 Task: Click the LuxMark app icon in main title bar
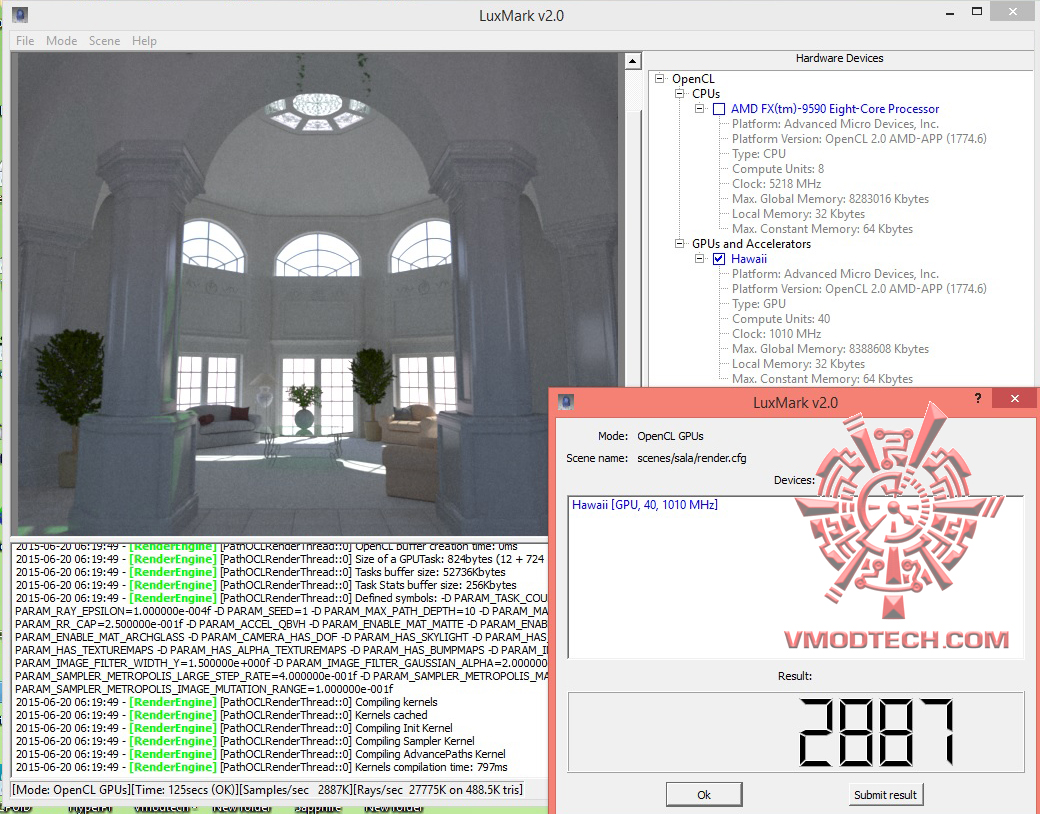pyautogui.click(x=20, y=14)
